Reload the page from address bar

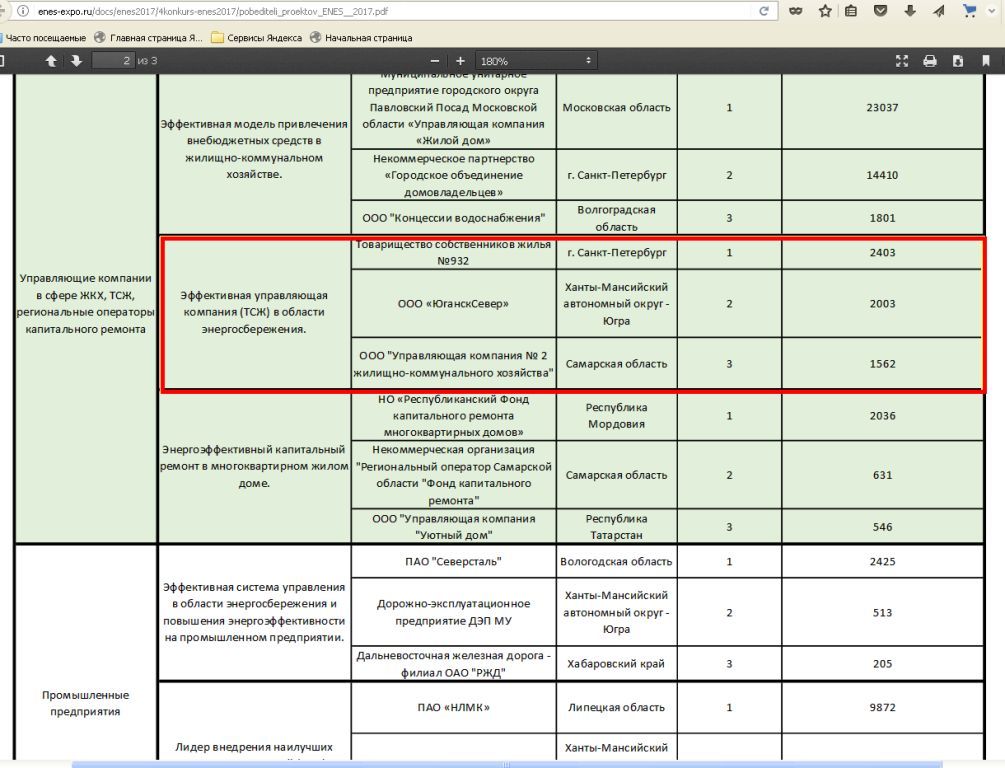tap(763, 11)
